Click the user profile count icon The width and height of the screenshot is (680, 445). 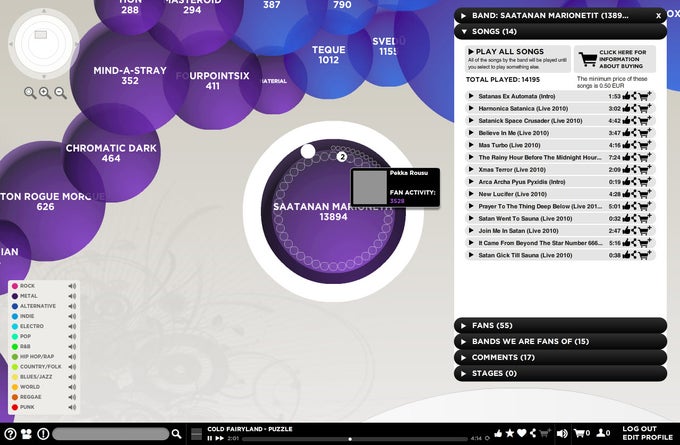603,433
